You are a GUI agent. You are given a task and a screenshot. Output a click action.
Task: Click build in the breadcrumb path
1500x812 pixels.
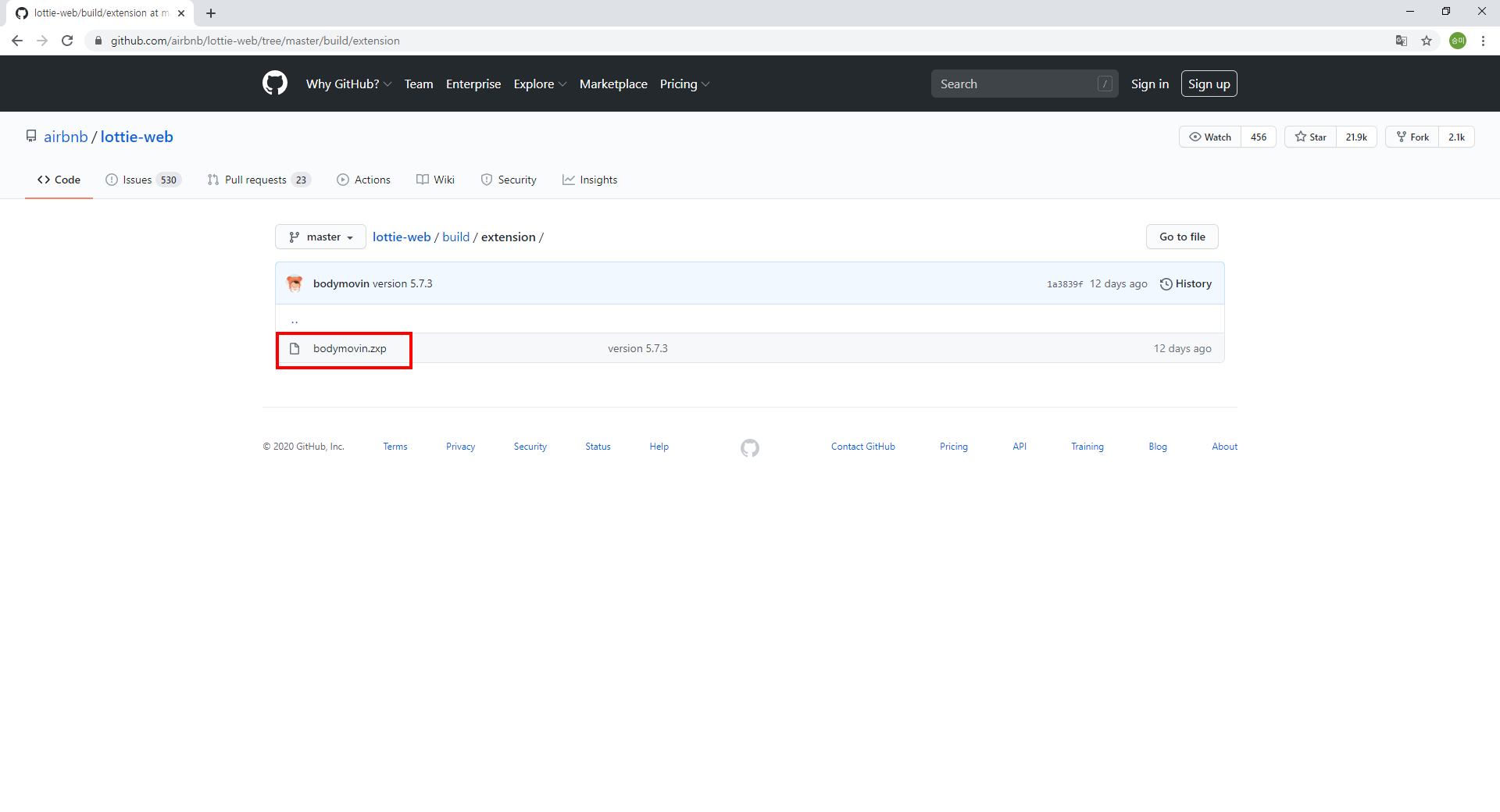[x=456, y=237]
